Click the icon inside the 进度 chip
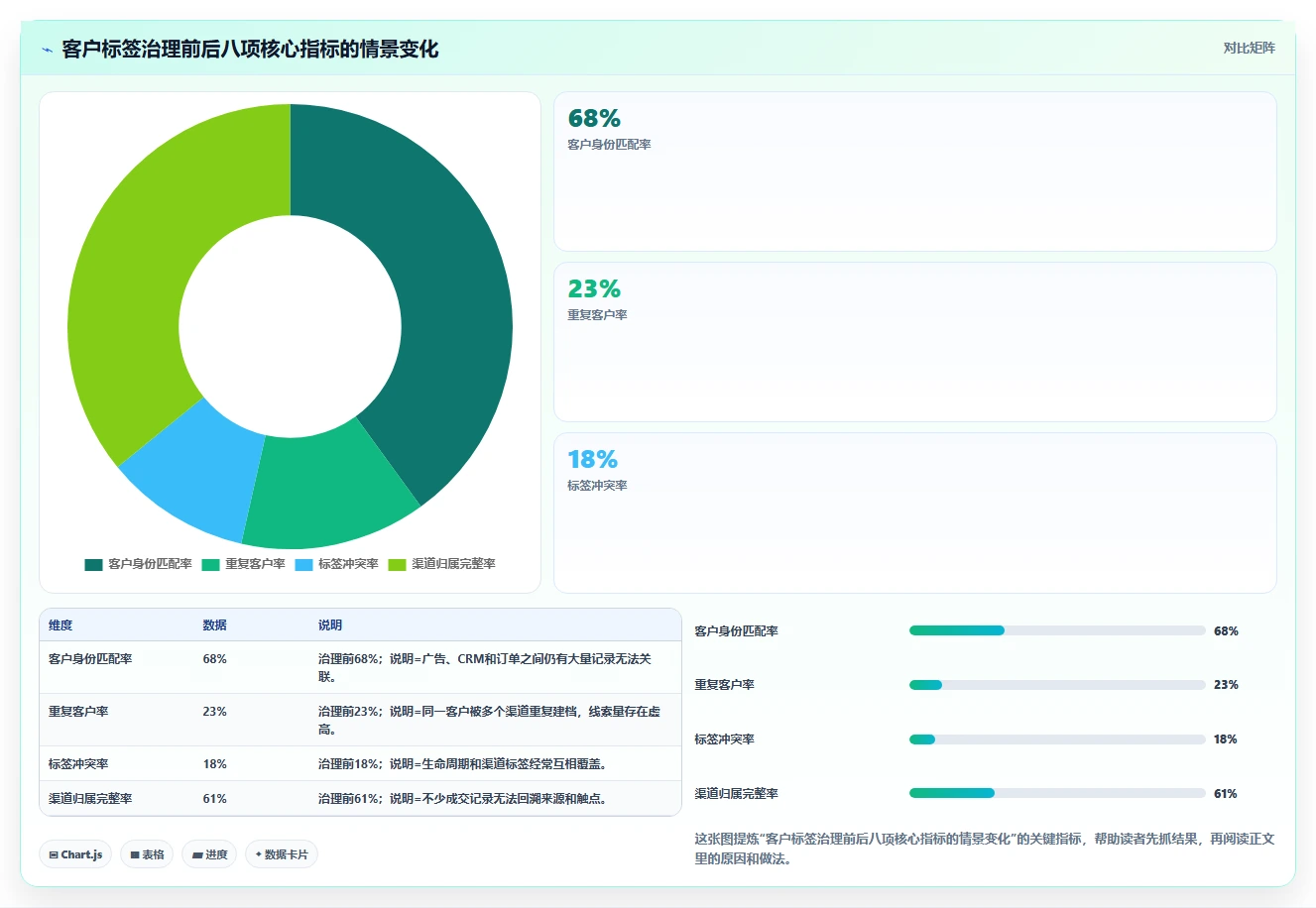The width and height of the screenshot is (1316, 908). (197, 854)
